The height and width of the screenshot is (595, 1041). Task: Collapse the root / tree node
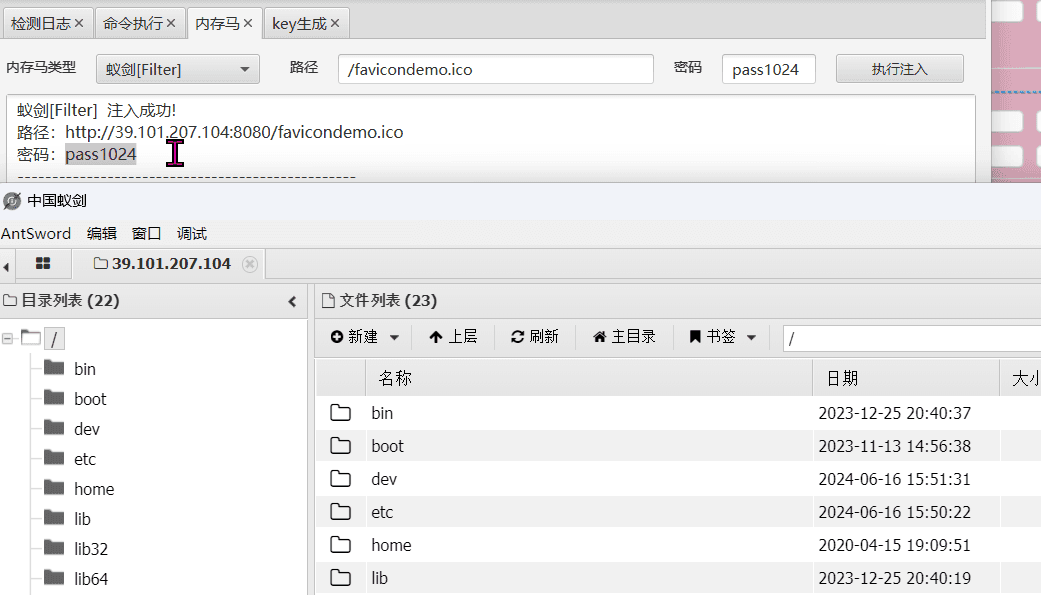8,339
